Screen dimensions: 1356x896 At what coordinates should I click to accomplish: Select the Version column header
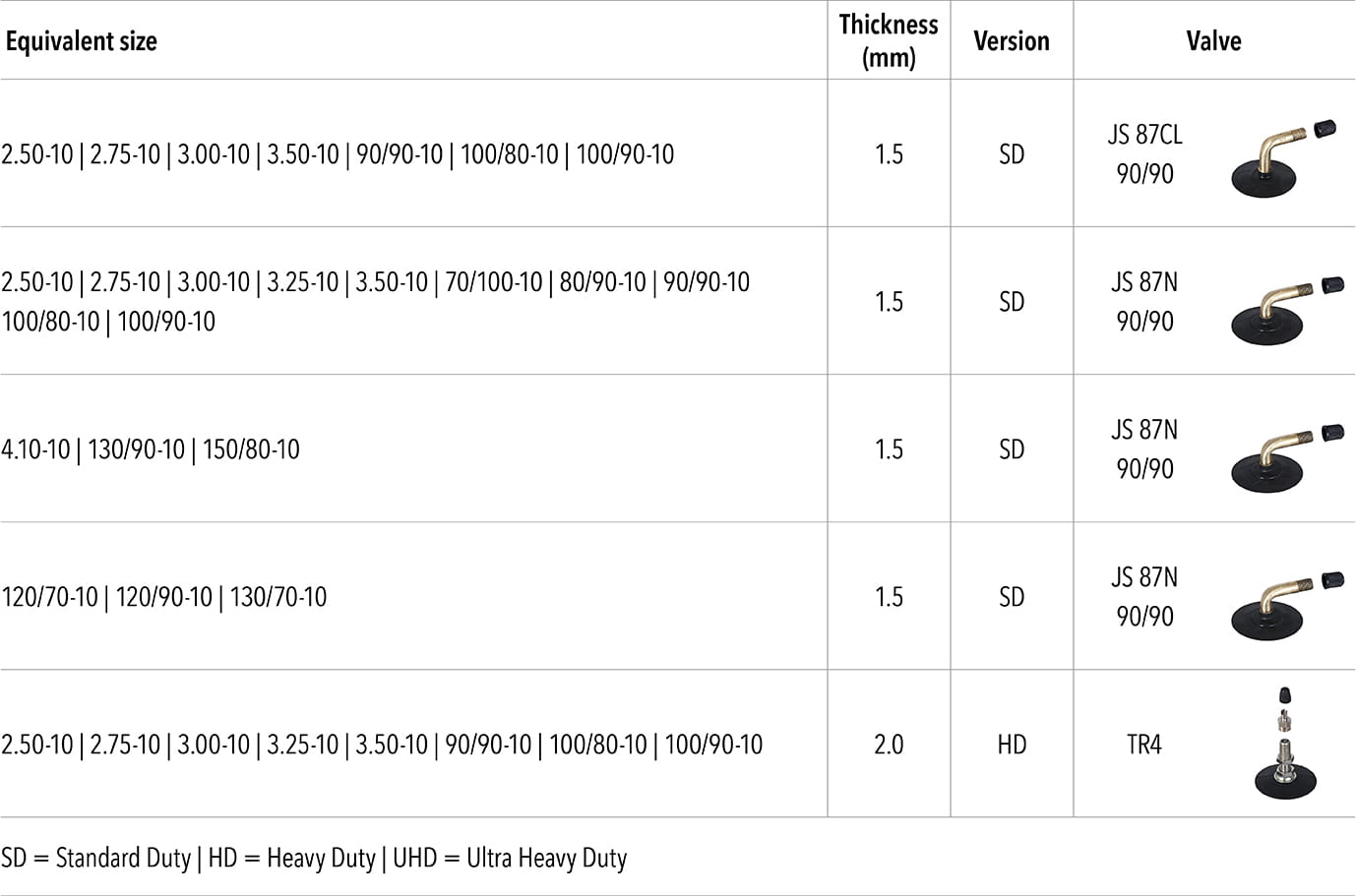click(x=1012, y=41)
